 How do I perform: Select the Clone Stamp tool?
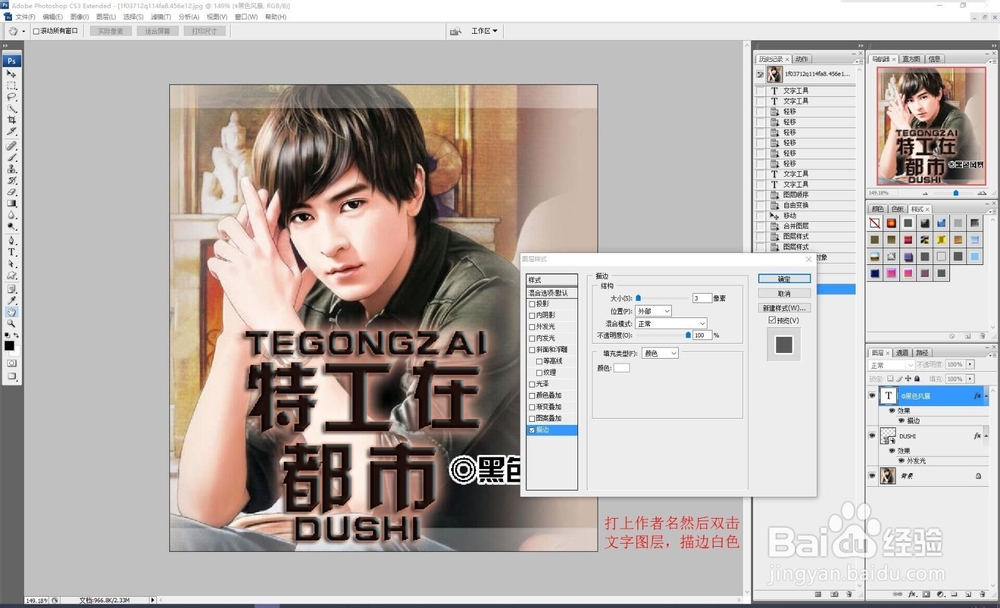click(x=11, y=169)
